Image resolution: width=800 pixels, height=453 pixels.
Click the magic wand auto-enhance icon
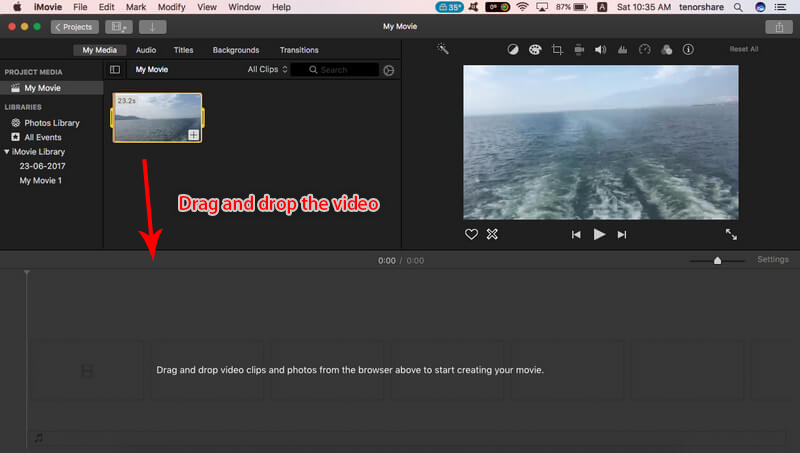coord(443,49)
